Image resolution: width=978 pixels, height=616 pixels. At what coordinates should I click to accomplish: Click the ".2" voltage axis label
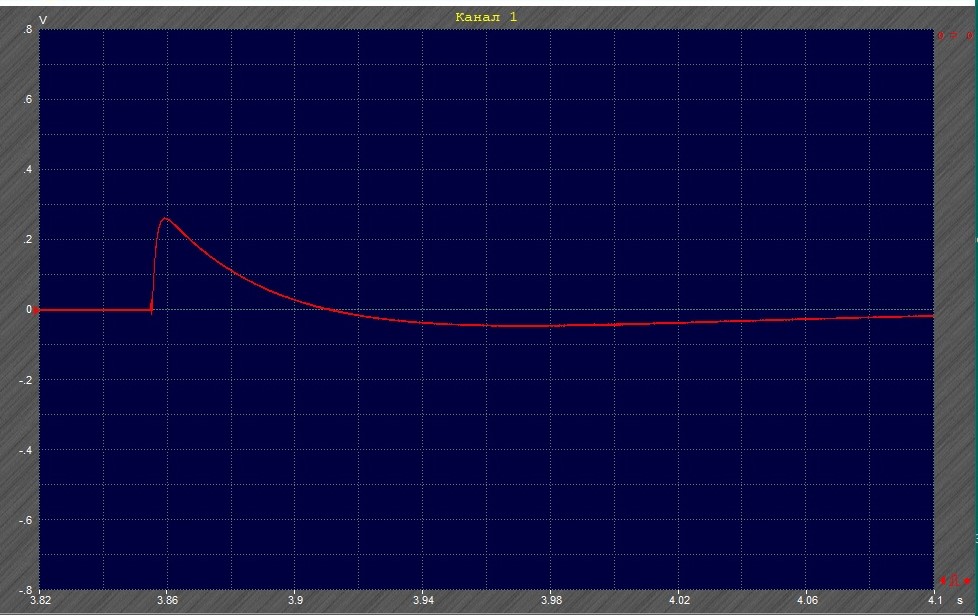(x=28, y=239)
